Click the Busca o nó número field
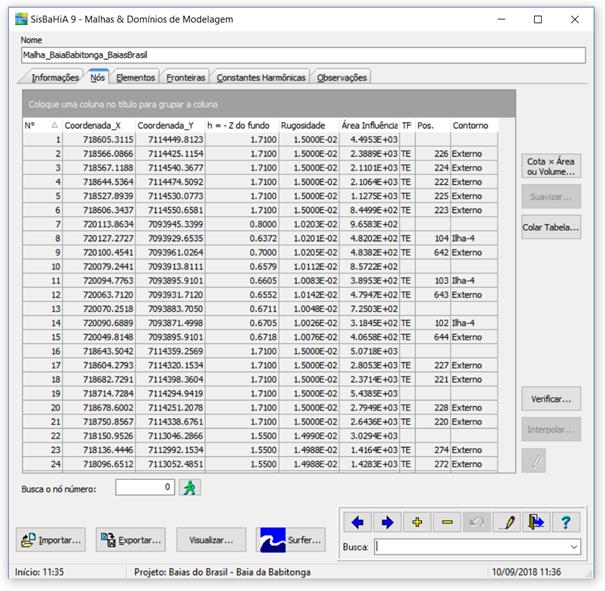605x591 pixels. point(145,488)
